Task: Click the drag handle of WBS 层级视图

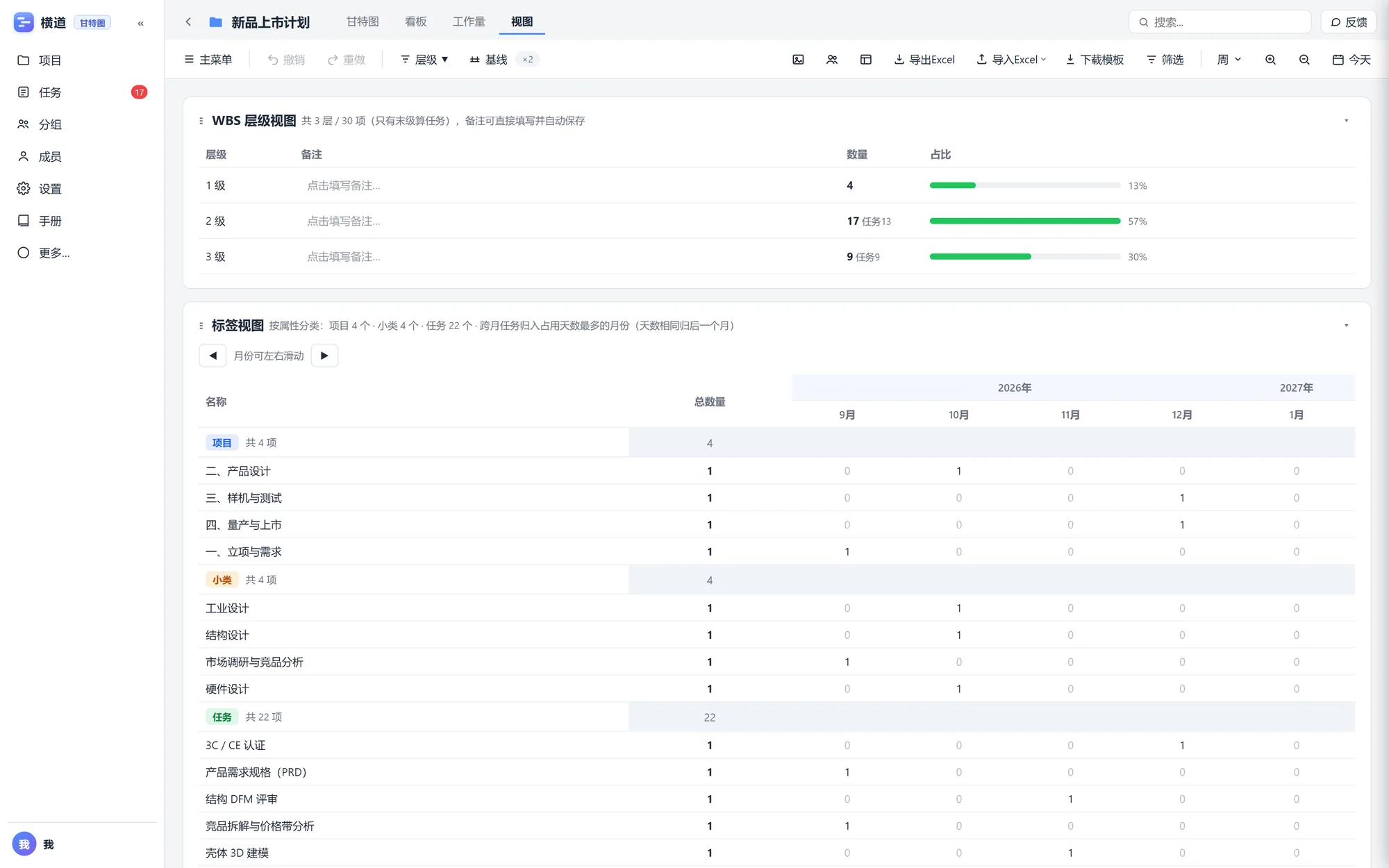Action: [x=201, y=121]
